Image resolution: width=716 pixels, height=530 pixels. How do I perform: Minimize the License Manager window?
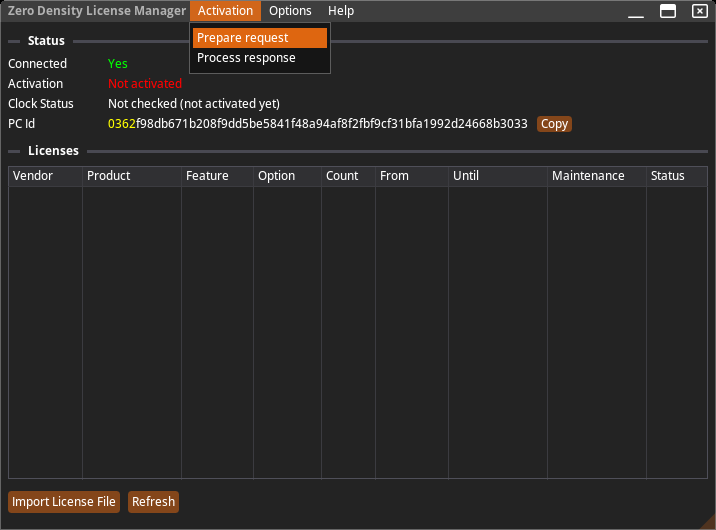(637, 11)
